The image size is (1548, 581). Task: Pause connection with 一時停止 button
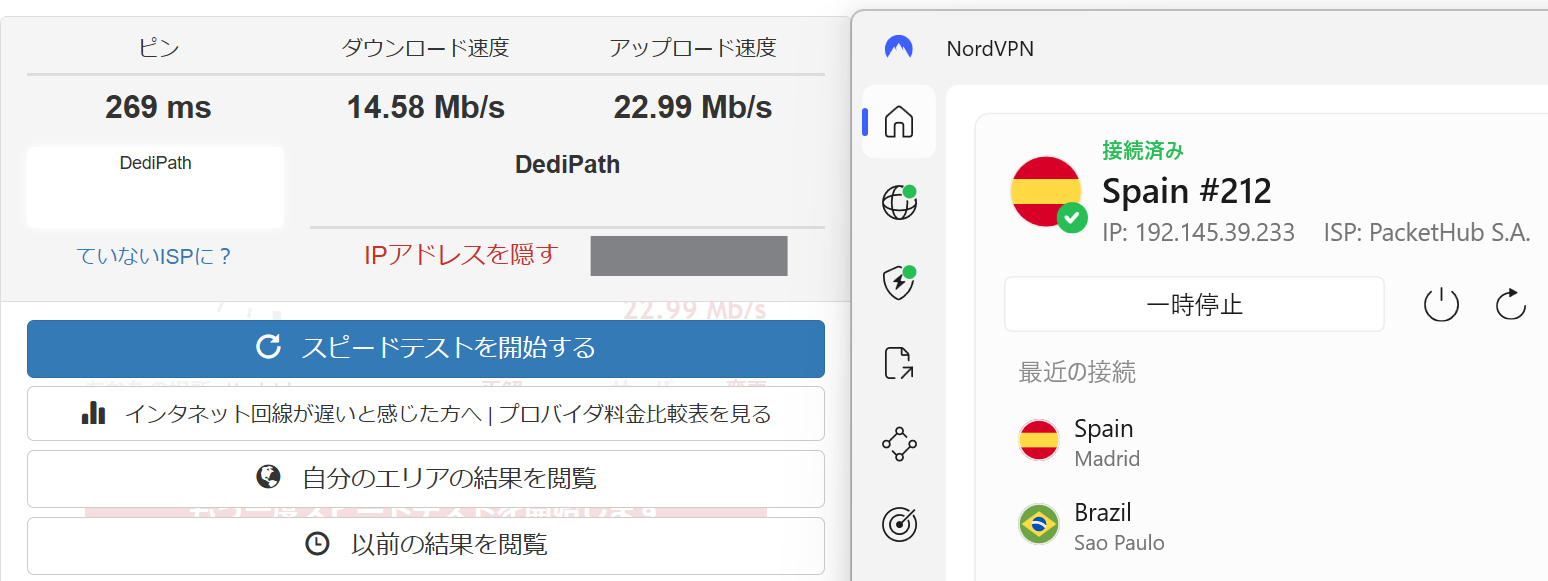point(1194,304)
